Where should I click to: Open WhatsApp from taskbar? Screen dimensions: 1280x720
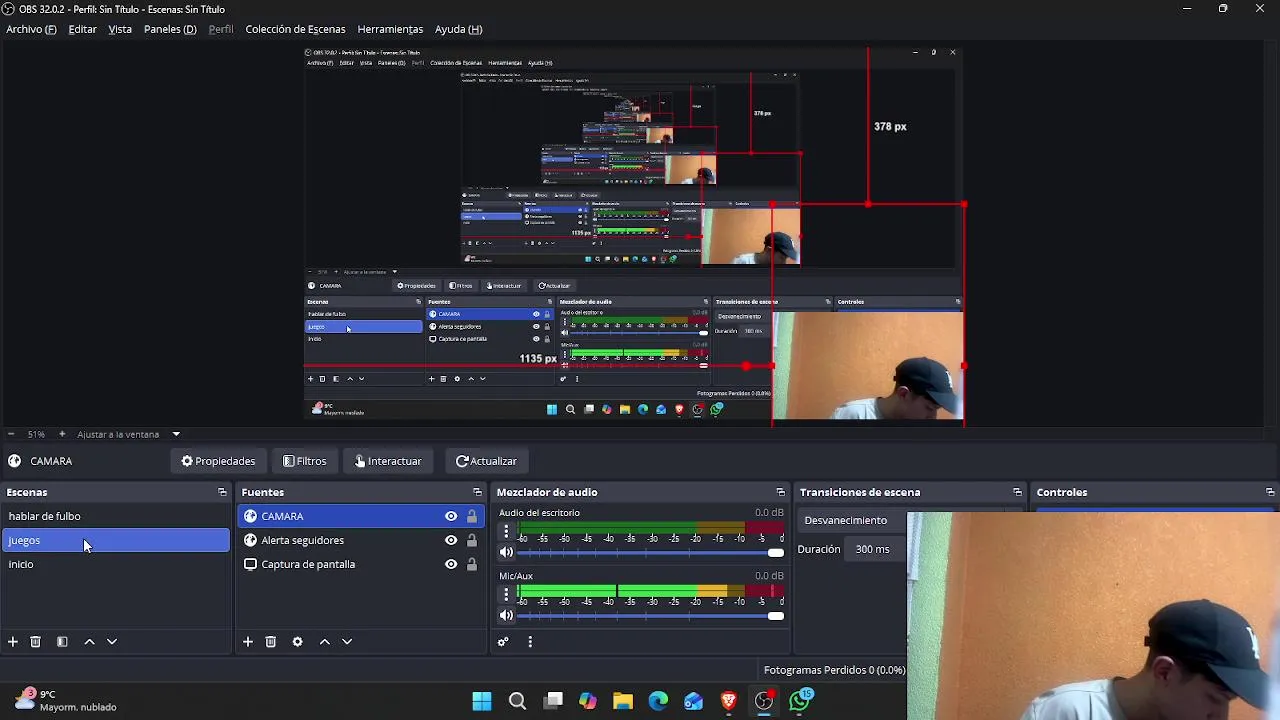pyautogui.click(x=800, y=701)
